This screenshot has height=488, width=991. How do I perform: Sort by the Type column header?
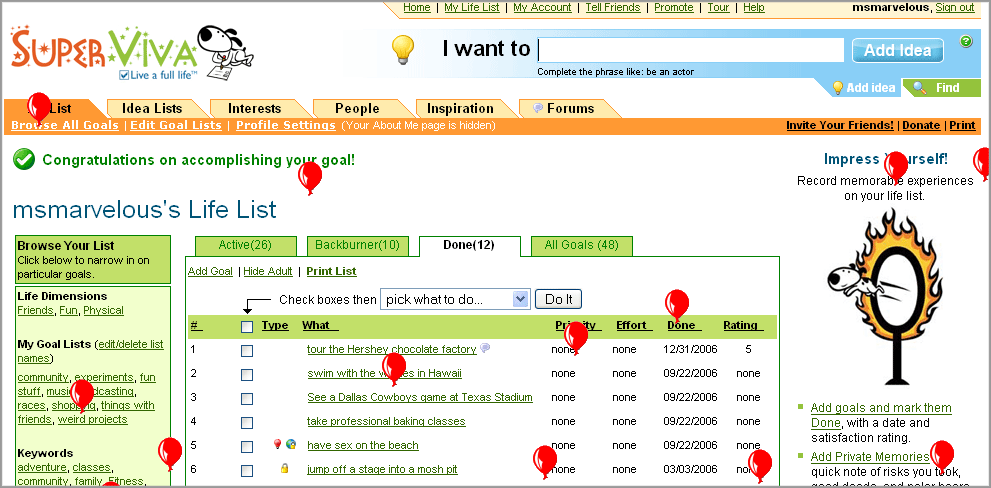275,326
